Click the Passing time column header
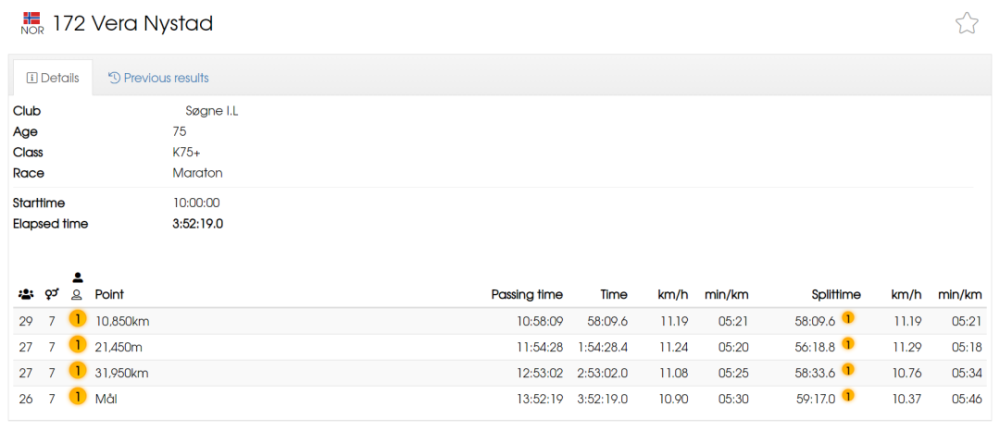 coord(527,295)
